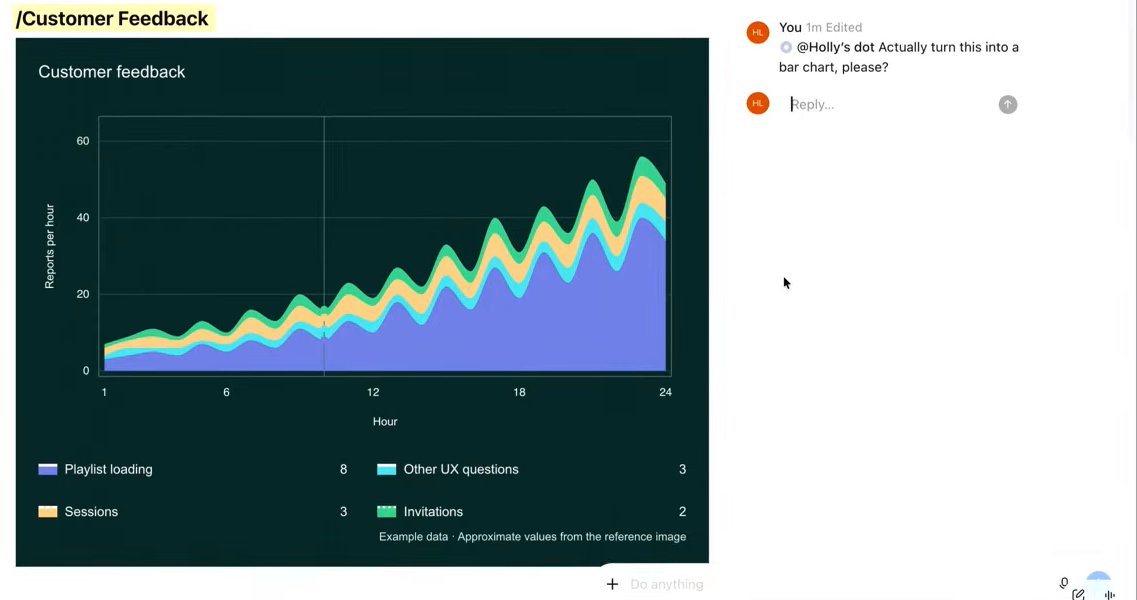This screenshot has height=600, width=1137.
Task: Click the vertical hover marker line in chart
Action: click(324, 246)
